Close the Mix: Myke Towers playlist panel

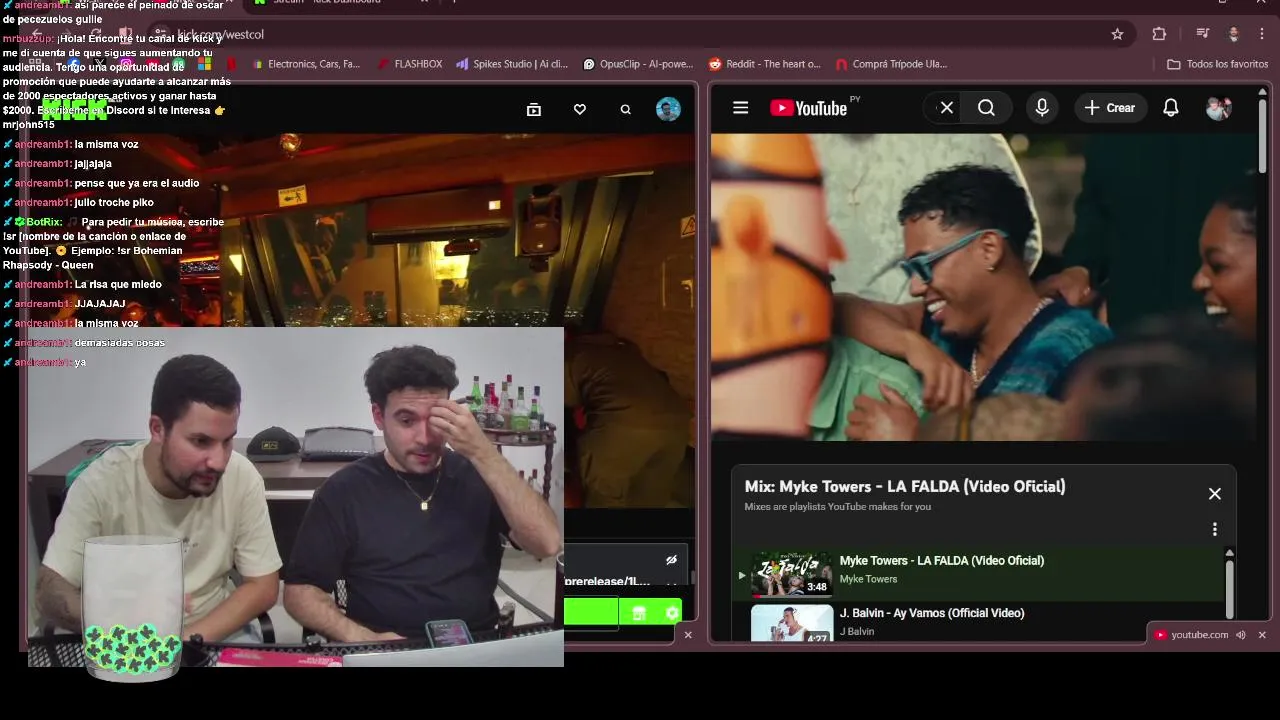click(x=1215, y=494)
